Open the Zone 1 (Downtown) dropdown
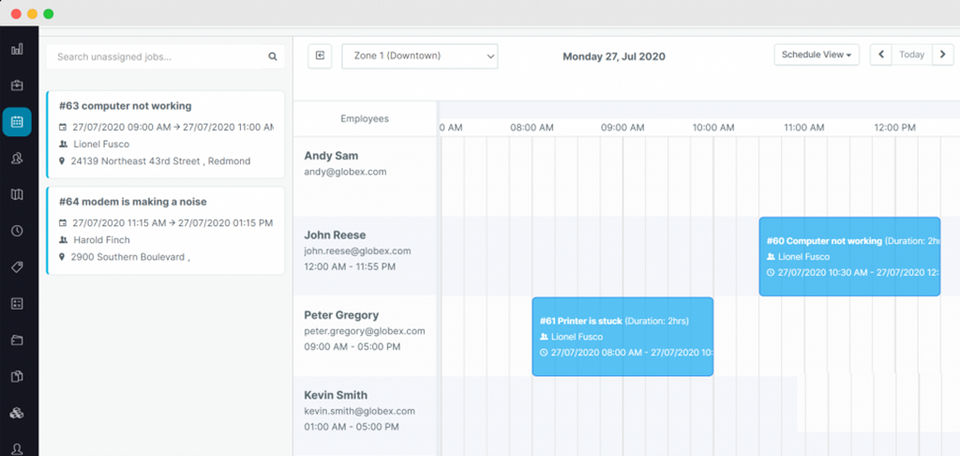The image size is (960, 456). [x=419, y=56]
